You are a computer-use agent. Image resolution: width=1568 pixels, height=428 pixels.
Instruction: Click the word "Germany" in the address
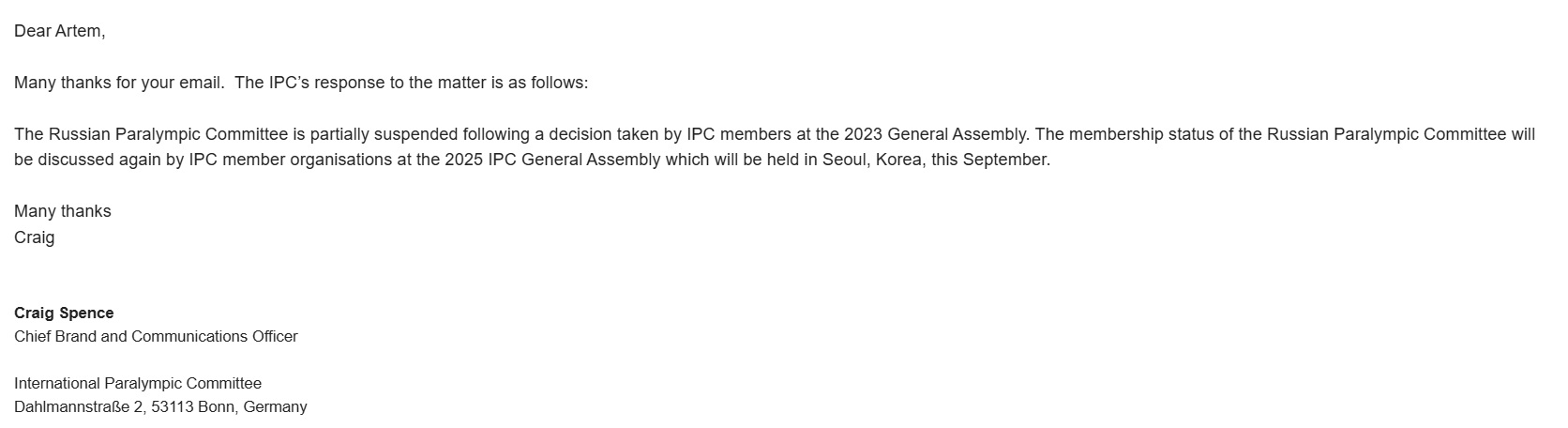point(275,406)
